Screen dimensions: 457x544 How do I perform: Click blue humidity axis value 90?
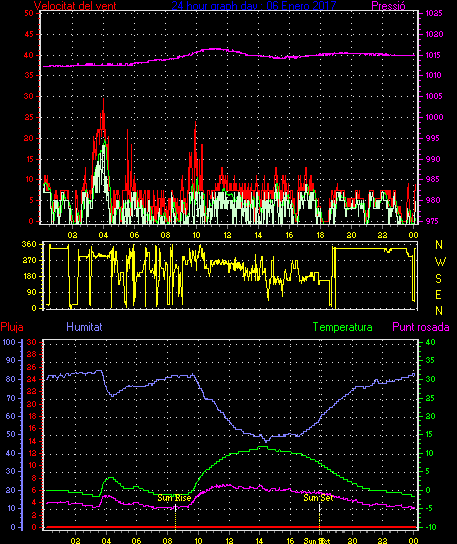11,360
